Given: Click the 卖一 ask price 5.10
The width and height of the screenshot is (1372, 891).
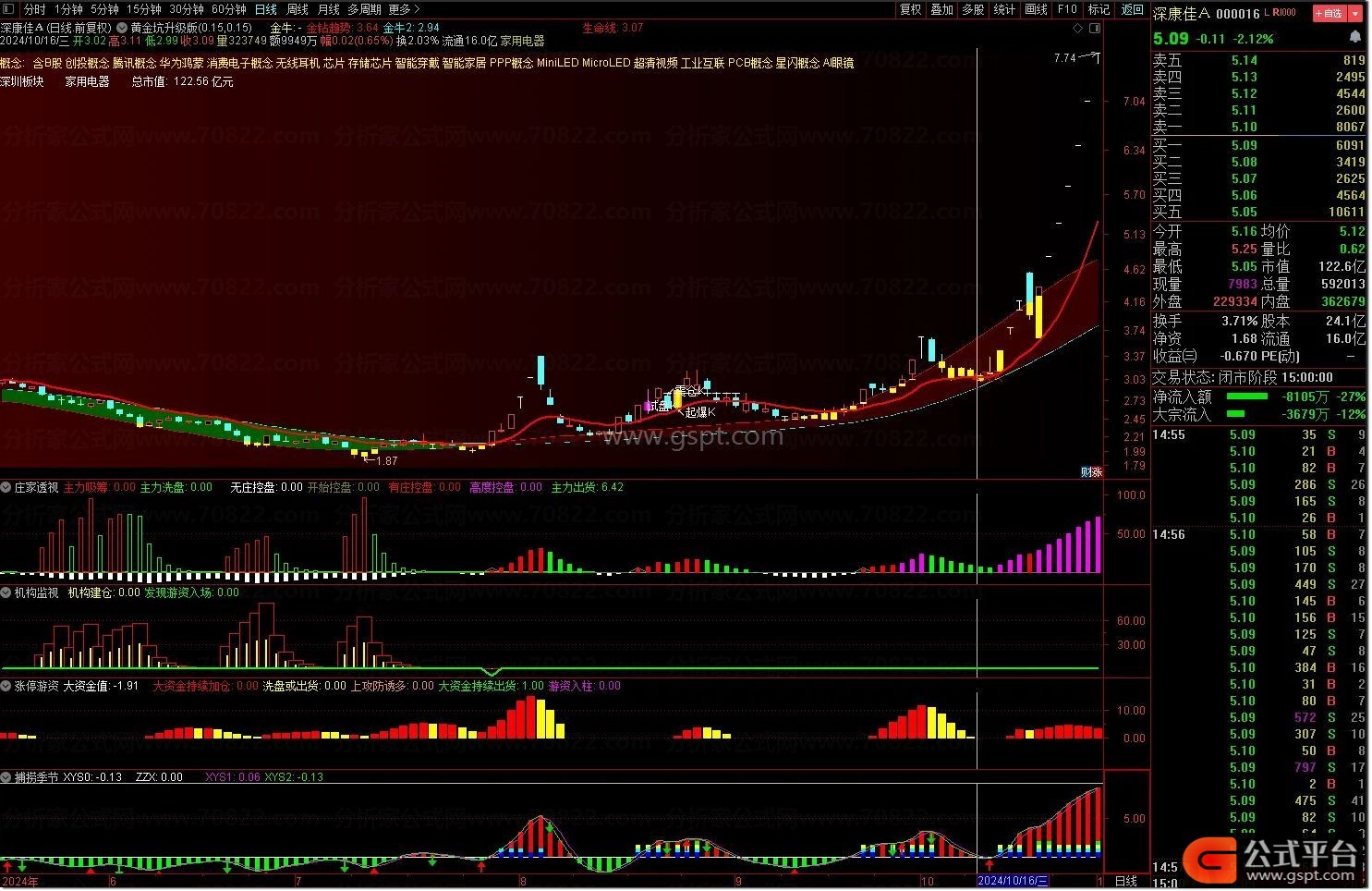Looking at the screenshot, I should (1245, 127).
